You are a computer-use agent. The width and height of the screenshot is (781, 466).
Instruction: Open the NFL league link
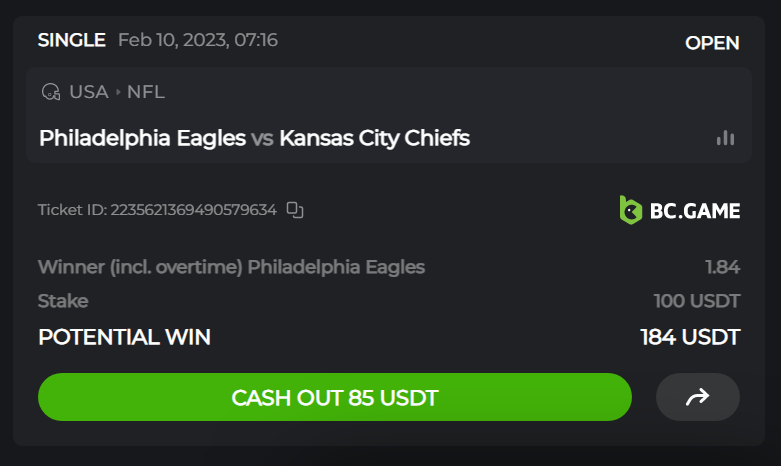coord(146,92)
